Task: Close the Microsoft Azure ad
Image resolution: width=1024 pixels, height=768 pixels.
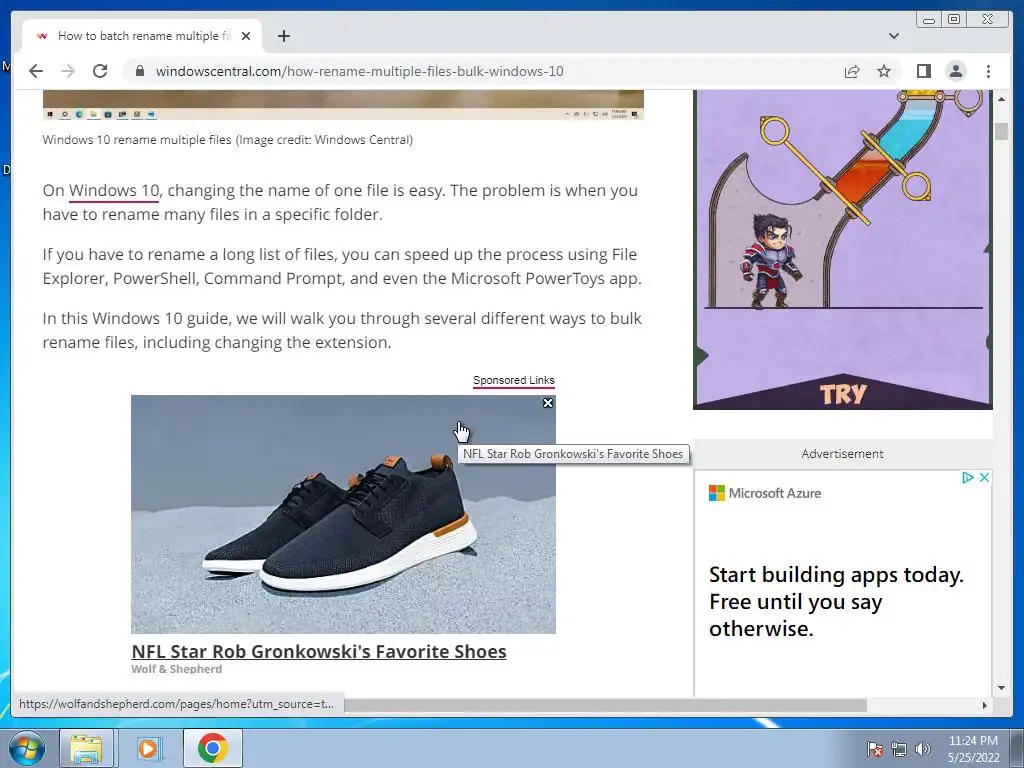Action: pos(984,477)
